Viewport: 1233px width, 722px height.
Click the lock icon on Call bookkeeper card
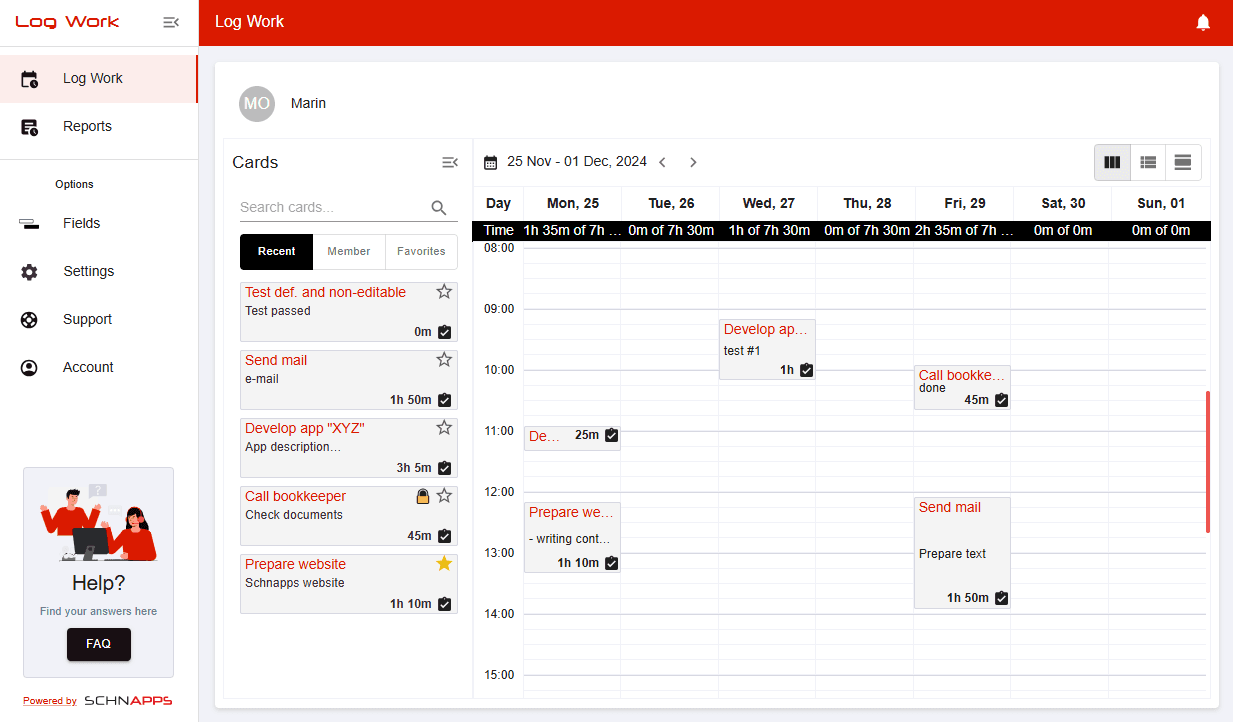coord(422,495)
